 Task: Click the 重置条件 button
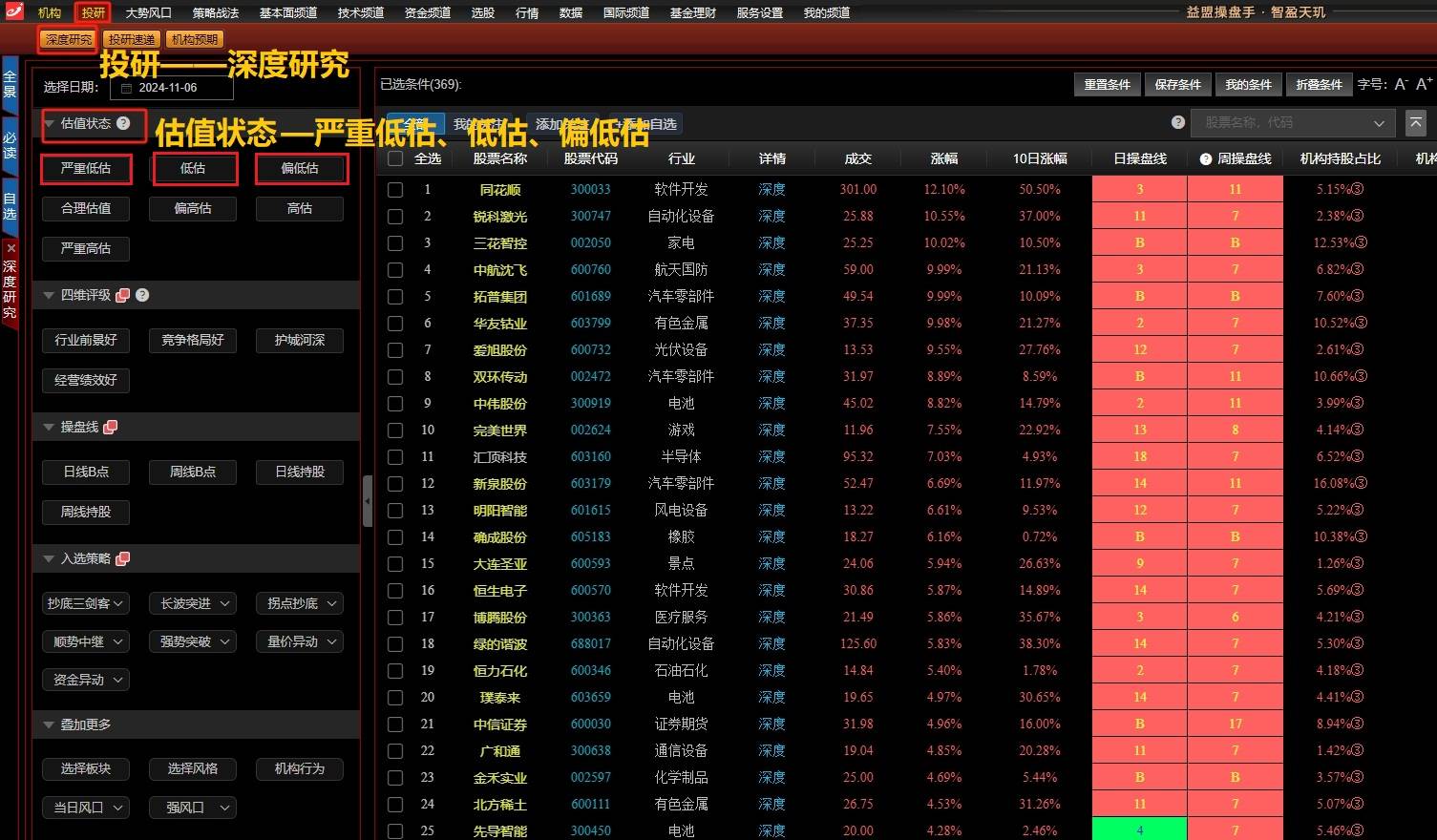pyautogui.click(x=1108, y=85)
